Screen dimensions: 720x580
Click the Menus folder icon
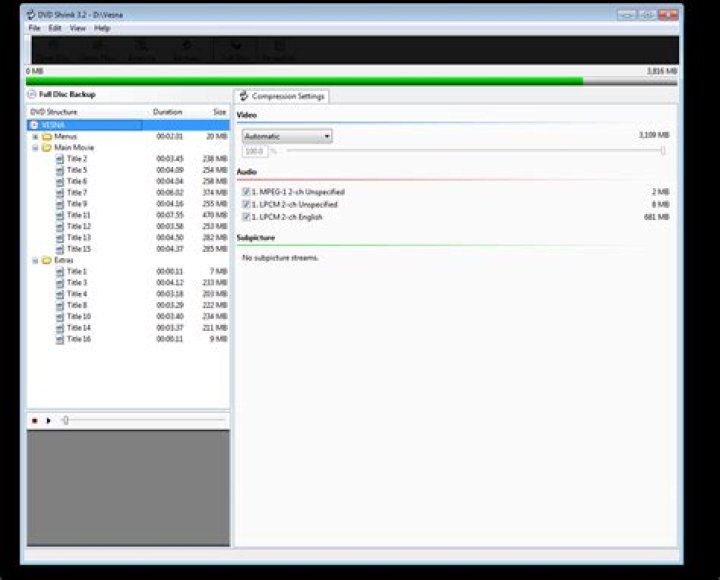click(46, 137)
